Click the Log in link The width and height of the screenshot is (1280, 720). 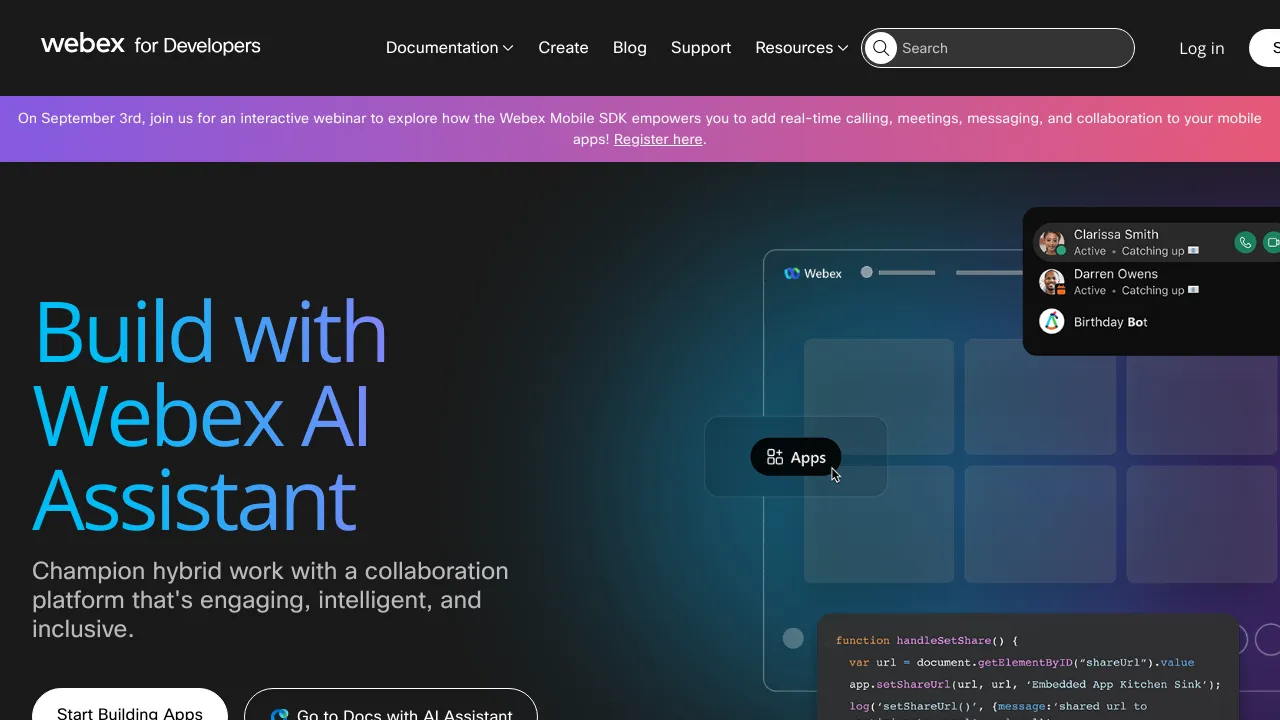tap(1201, 48)
